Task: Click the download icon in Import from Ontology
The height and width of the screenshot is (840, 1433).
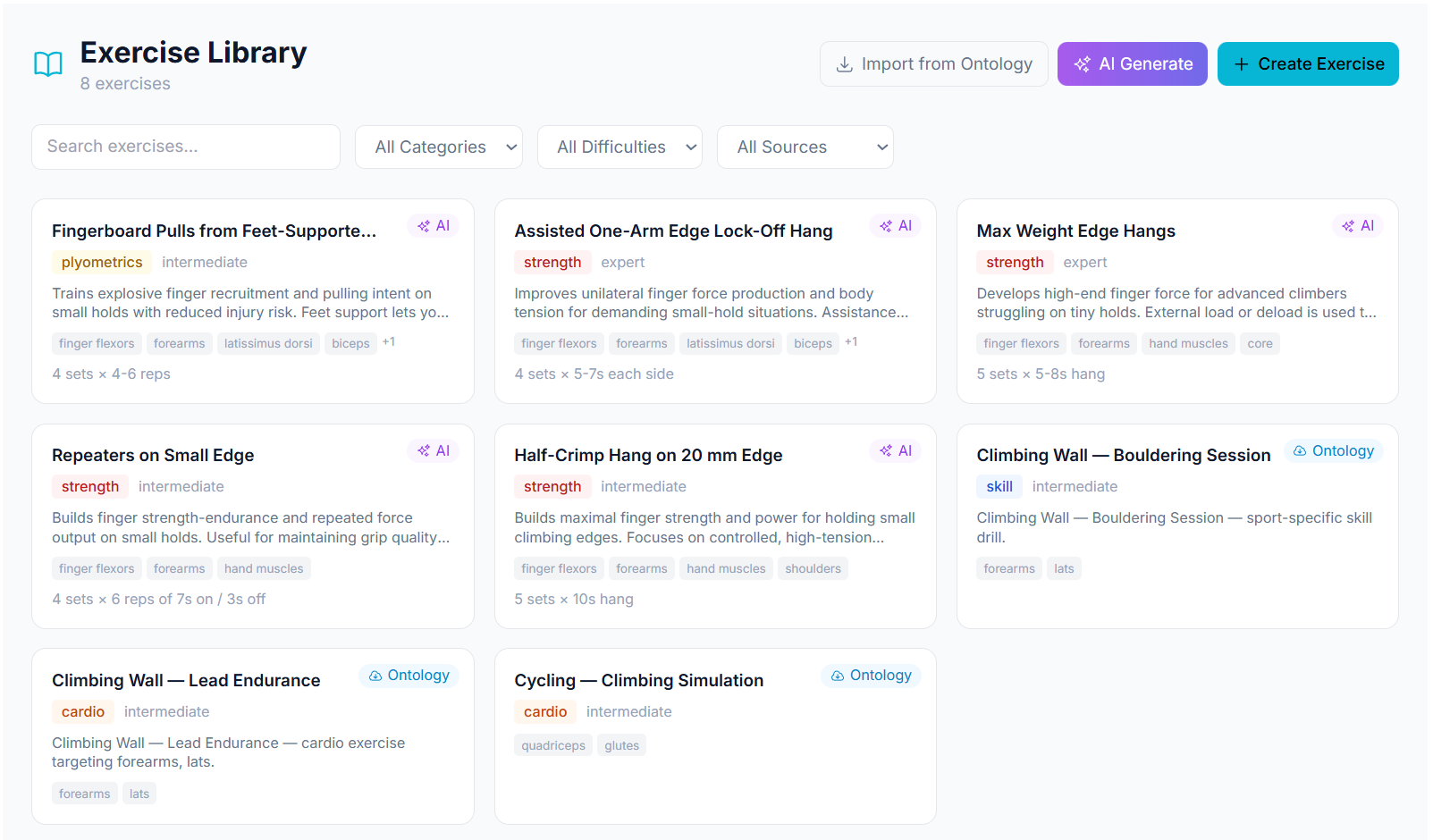Action: (844, 64)
